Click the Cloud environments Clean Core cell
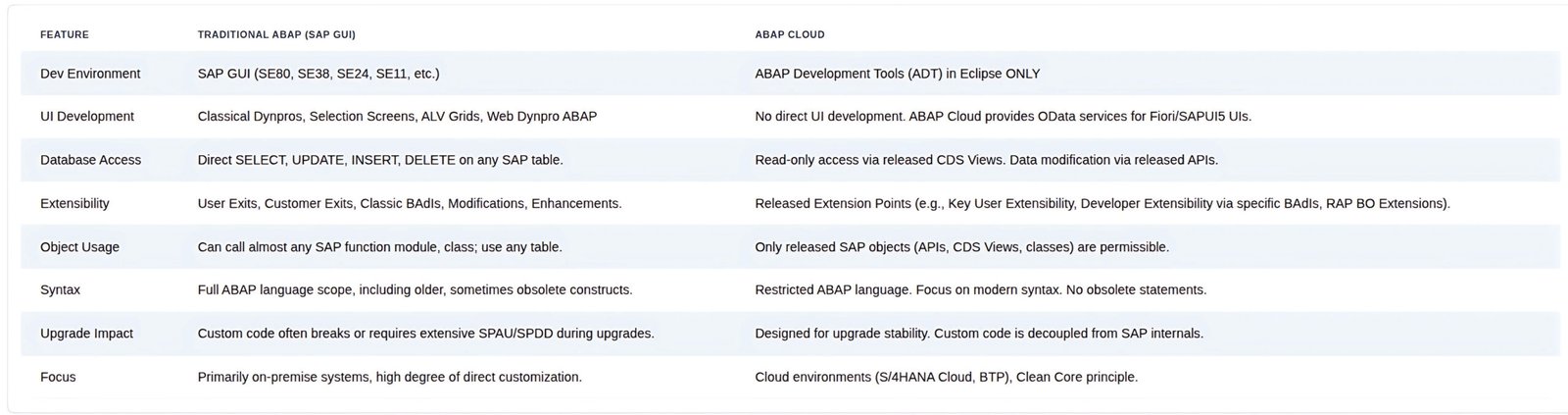1568x415 pixels. tap(947, 377)
